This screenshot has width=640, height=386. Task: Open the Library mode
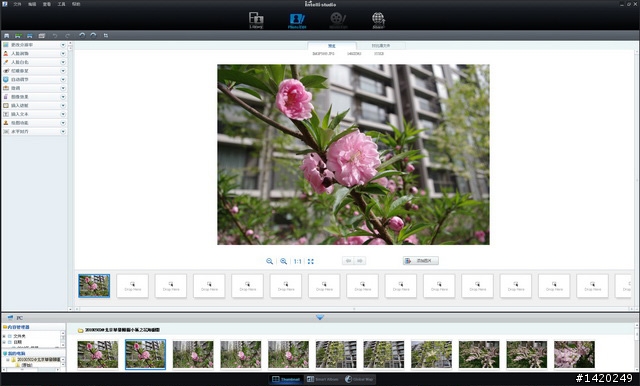coord(256,20)
